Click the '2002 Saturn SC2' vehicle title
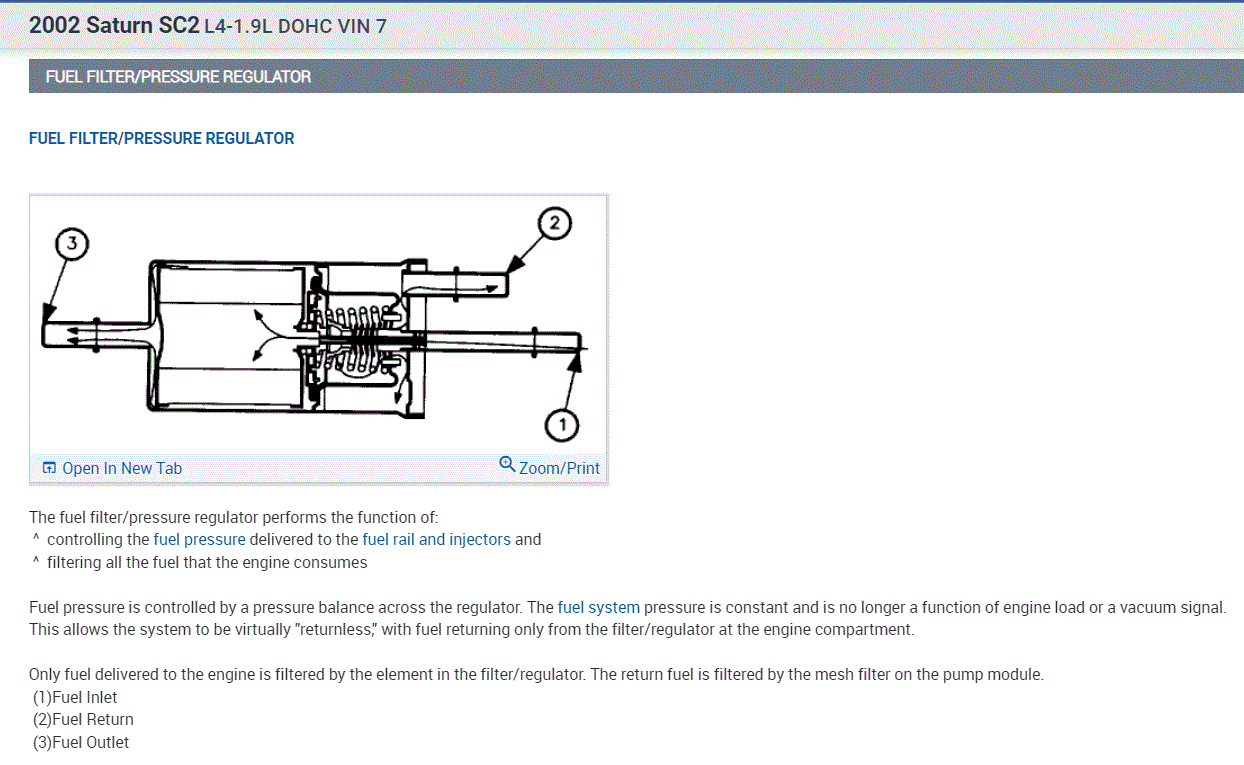Viewport: 1244px width, 765px height. click(114, 26)
